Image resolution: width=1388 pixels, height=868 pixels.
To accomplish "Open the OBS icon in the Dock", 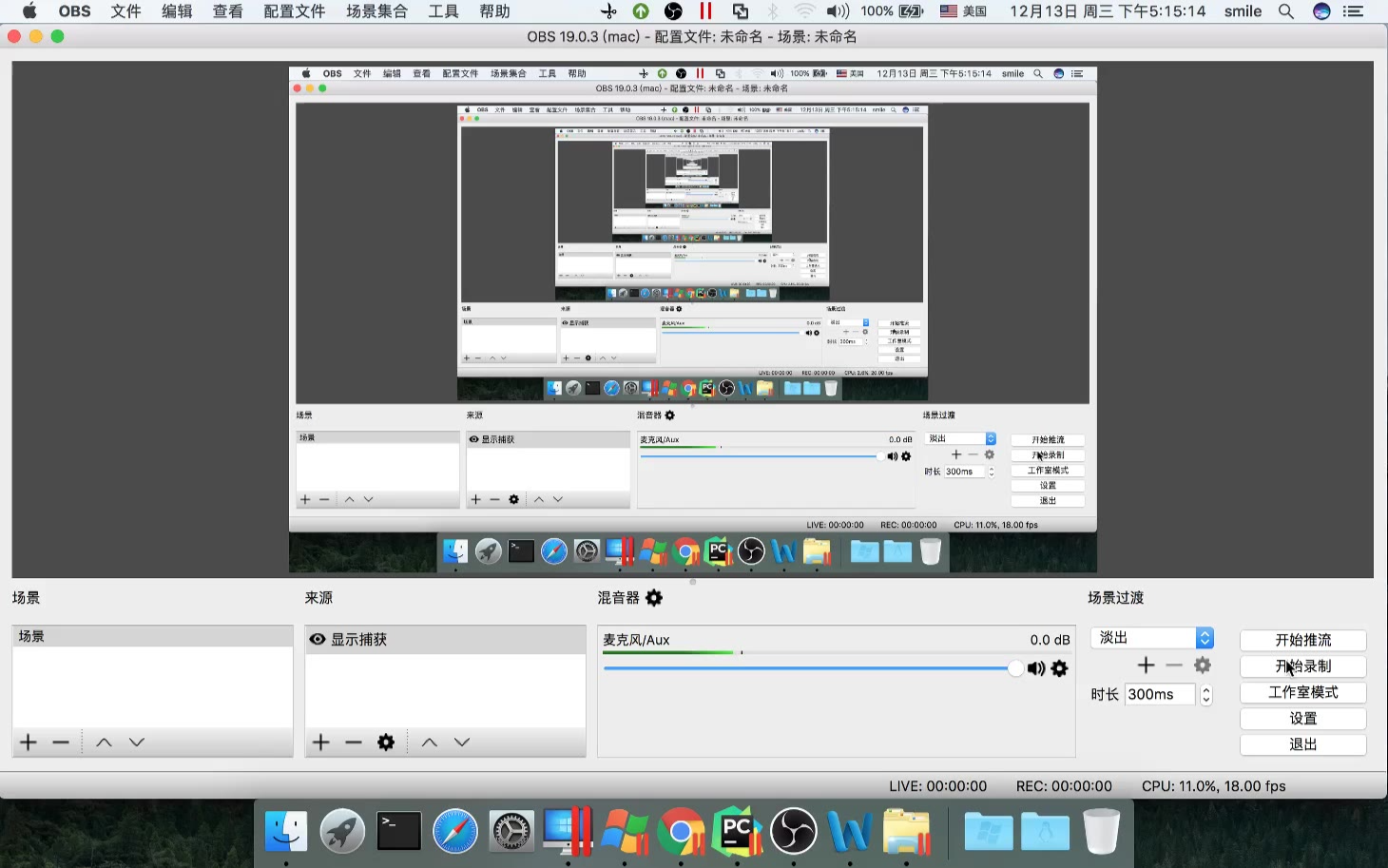I will pos(794,832).
